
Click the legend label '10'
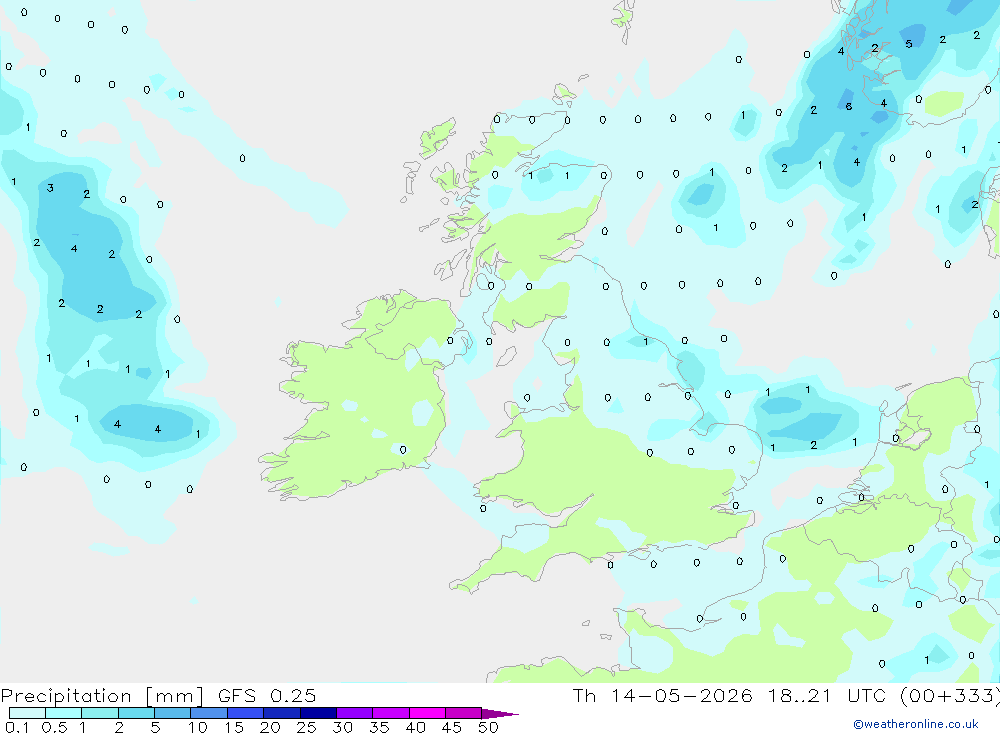197,727
